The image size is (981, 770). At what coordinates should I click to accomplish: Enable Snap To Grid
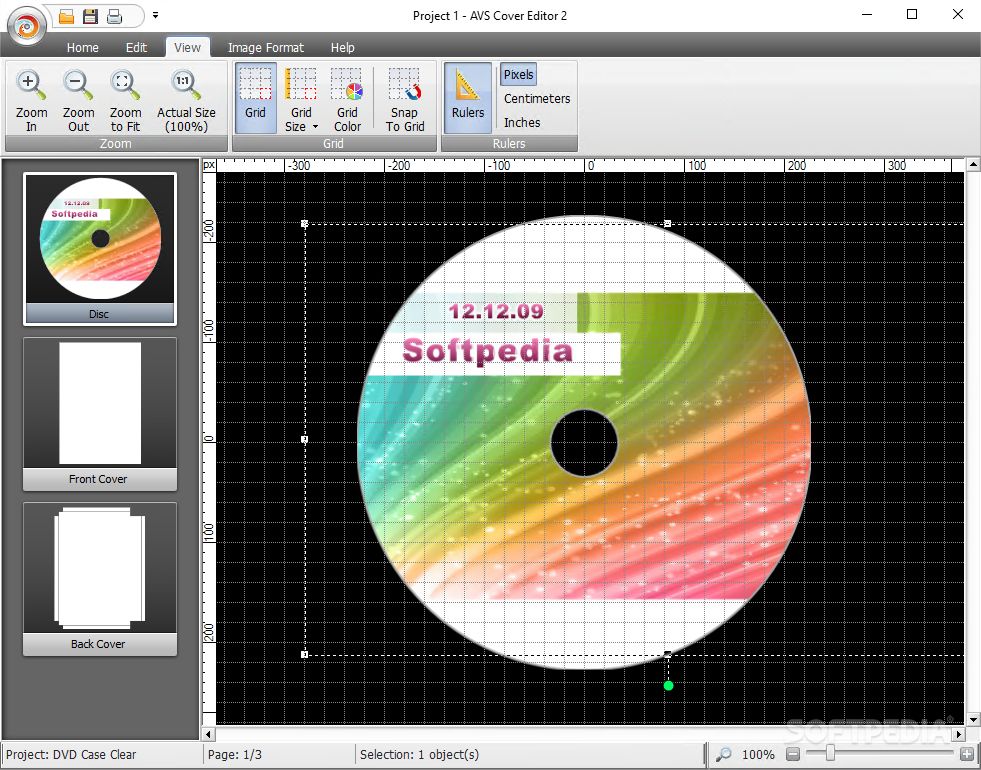pyautogui.click(x=404, y=98)
